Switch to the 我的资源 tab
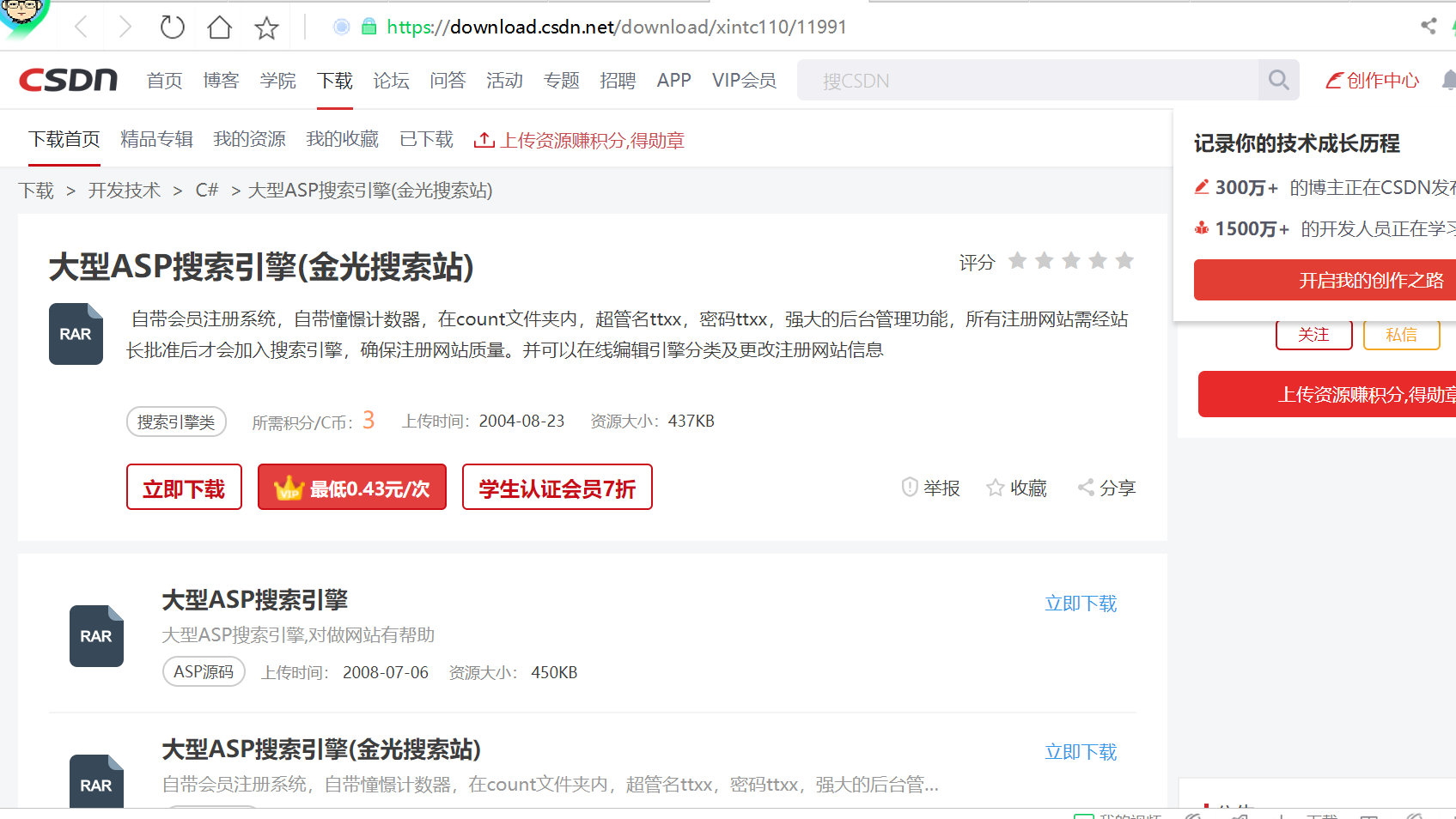Screen dimensions: 1456x819 coord(249,139)
